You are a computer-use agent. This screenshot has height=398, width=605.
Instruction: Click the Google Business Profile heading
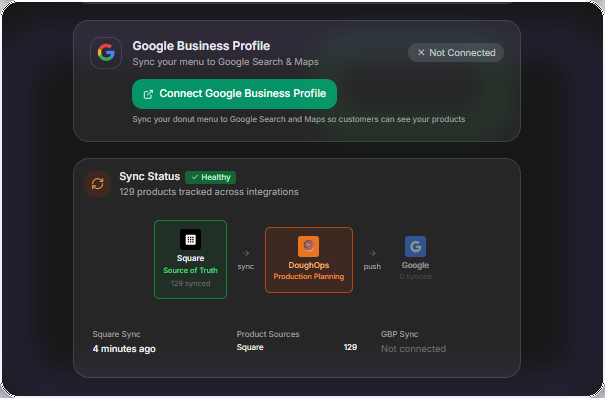pyautogui.click(x=201, y=46)
